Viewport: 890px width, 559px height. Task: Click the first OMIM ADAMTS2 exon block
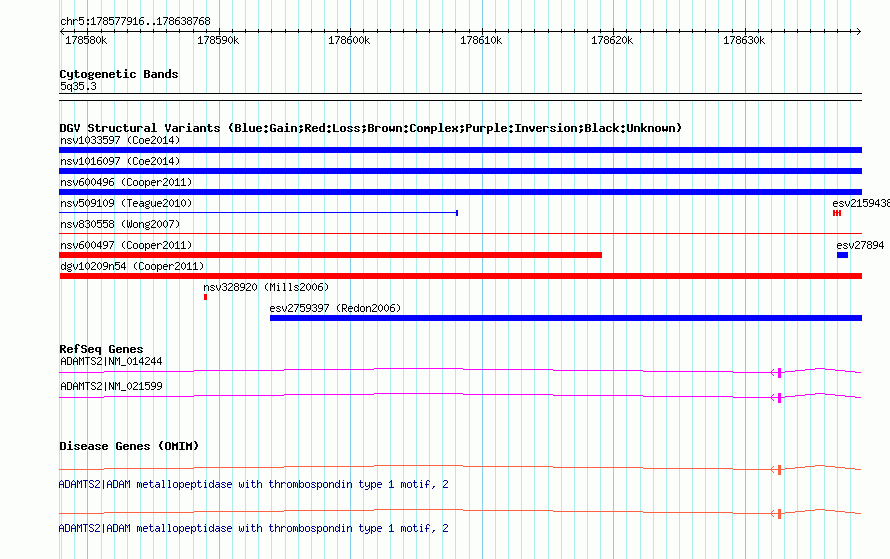point(779,470)
